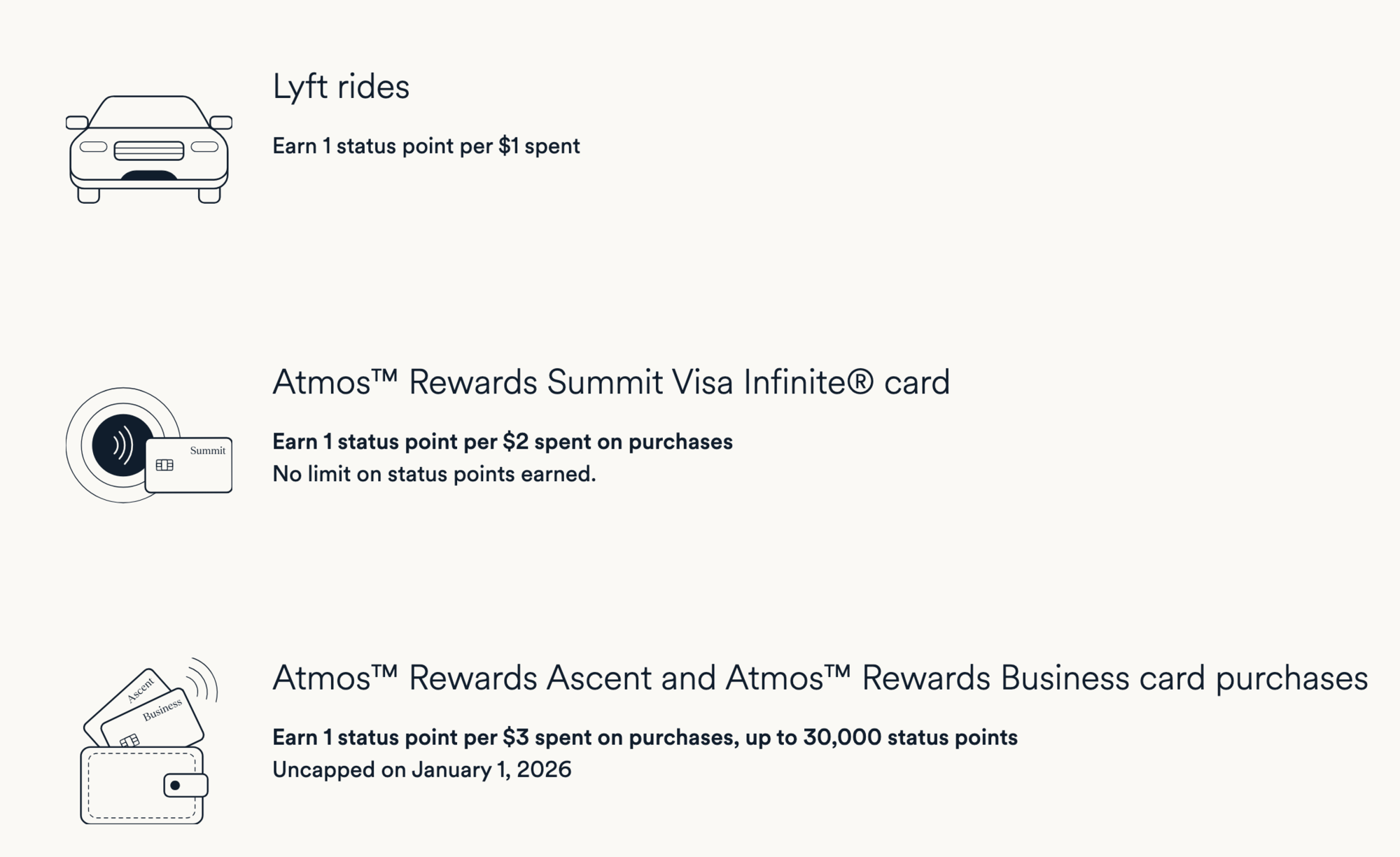Click the wallet's clasp button
This screenshot has height=857, width=1400.
click(185, 786)
